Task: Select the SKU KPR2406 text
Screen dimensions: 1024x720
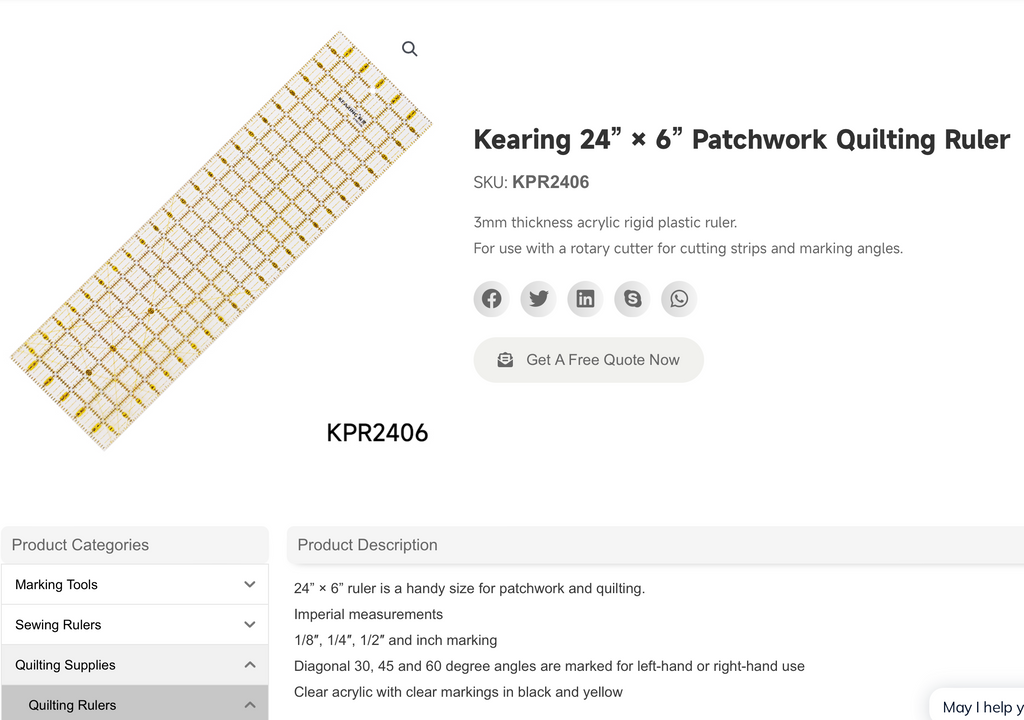Action: point(550,182)
